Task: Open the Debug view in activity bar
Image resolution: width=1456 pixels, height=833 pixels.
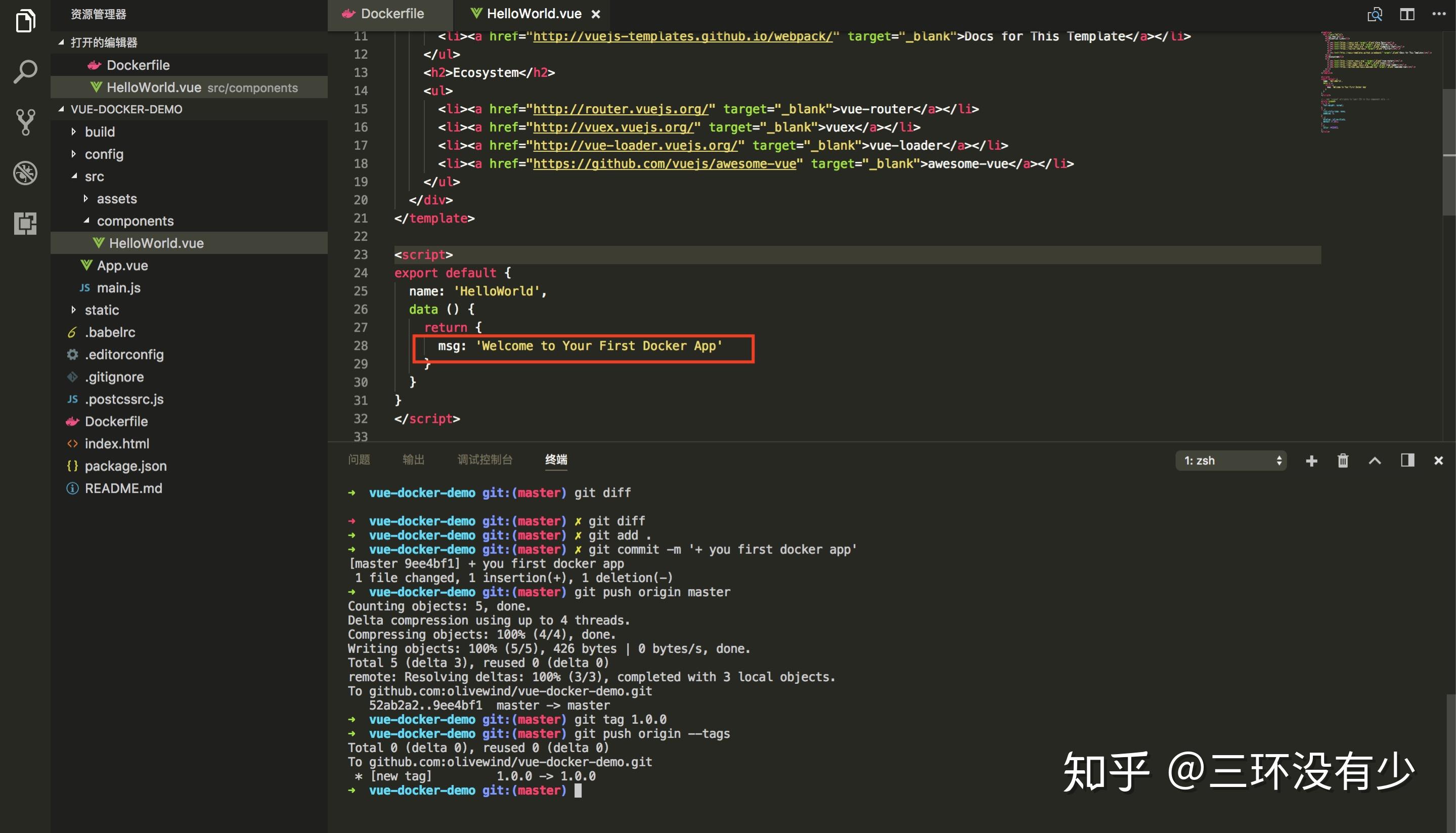Action: (x=25, y=173)
